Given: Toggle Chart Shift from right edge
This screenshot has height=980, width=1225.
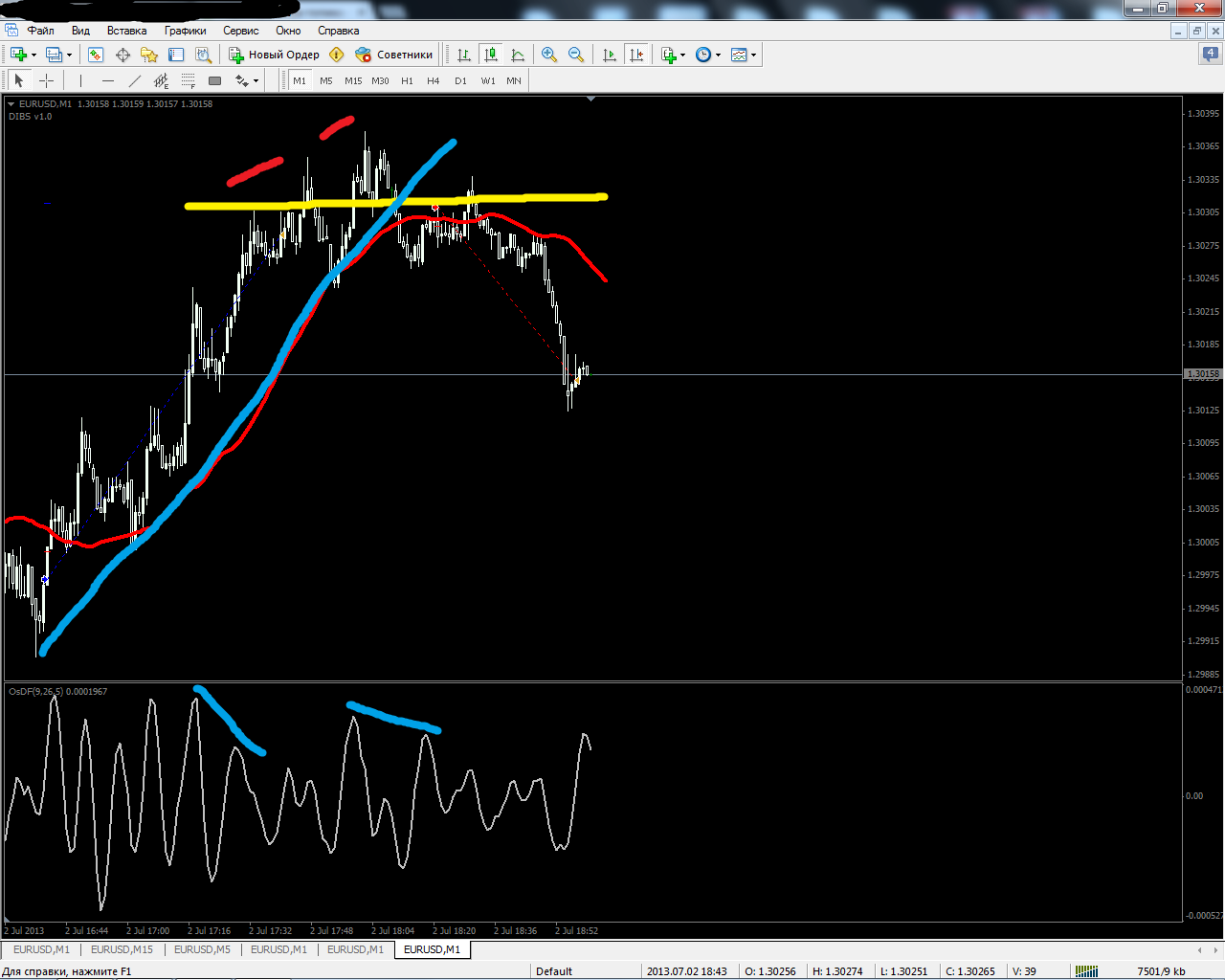Looking at the screenshot, I should point(636,55).
